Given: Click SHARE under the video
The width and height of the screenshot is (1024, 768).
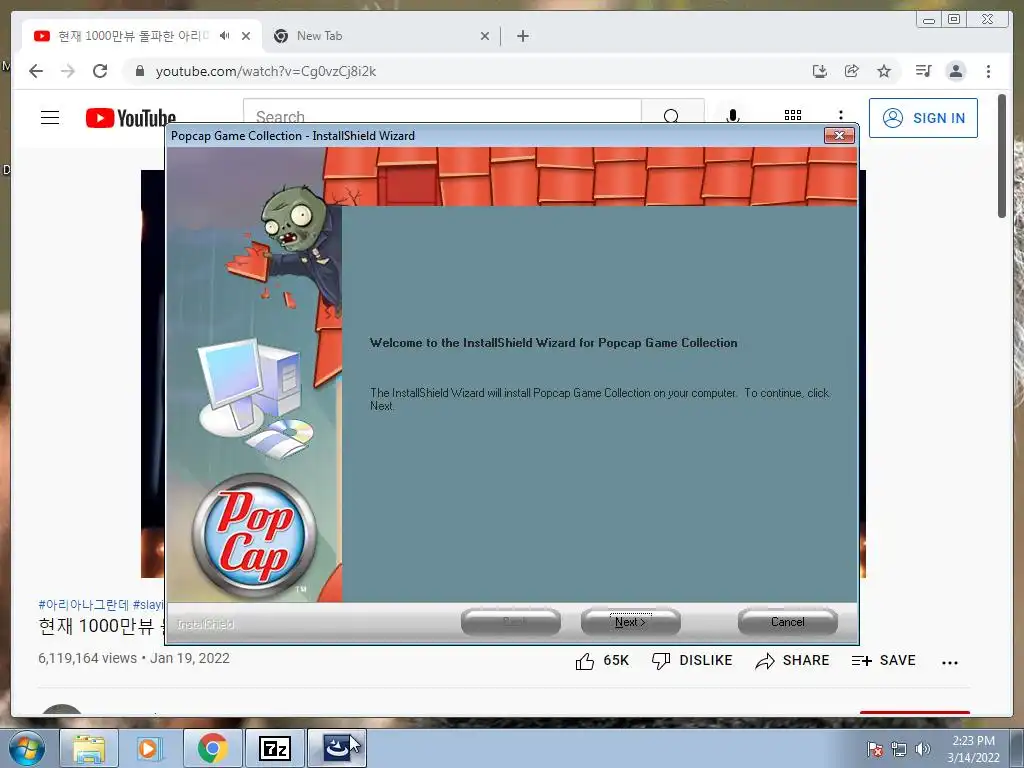Looking at the screenshot, I should pos(792,661).
